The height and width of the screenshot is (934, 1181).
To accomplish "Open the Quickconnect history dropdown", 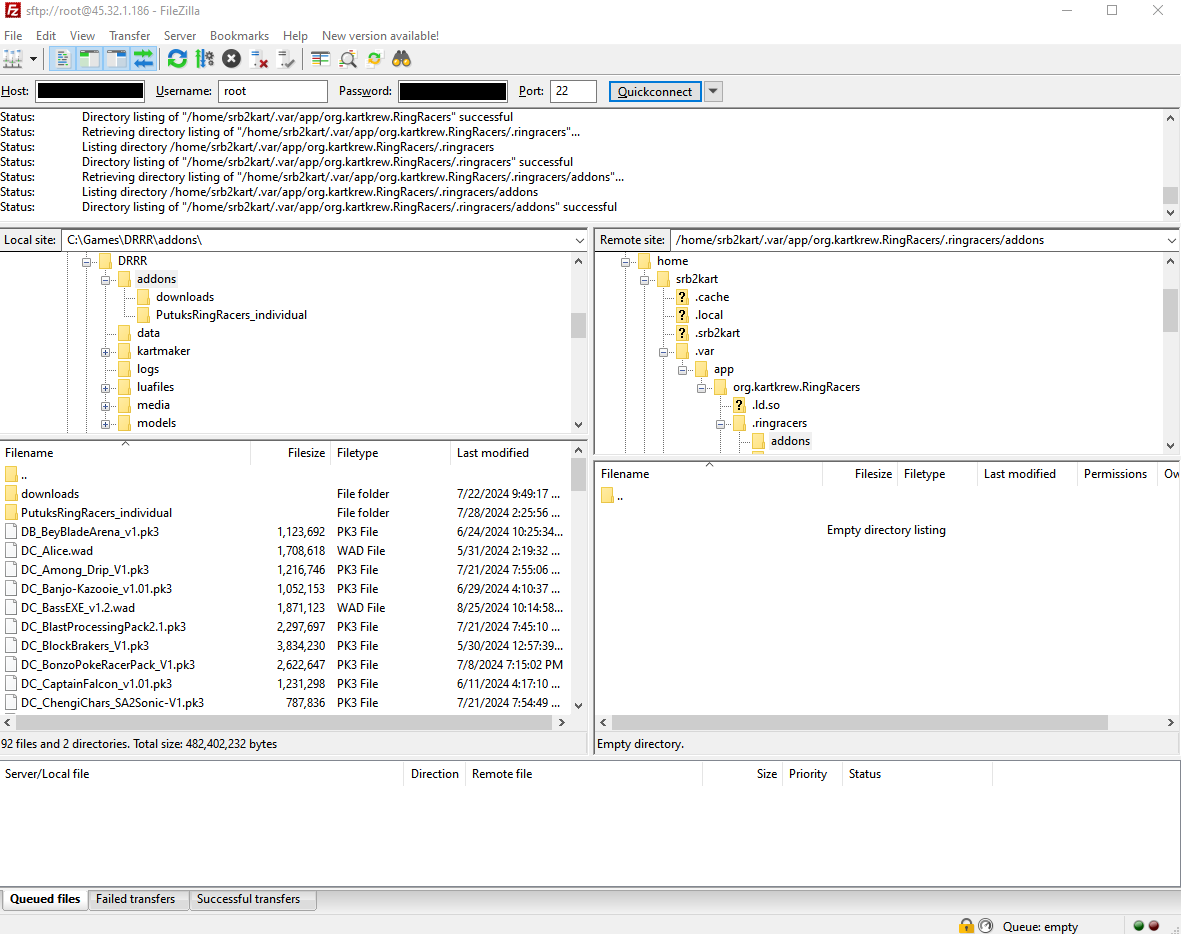I will pos(713,91).
